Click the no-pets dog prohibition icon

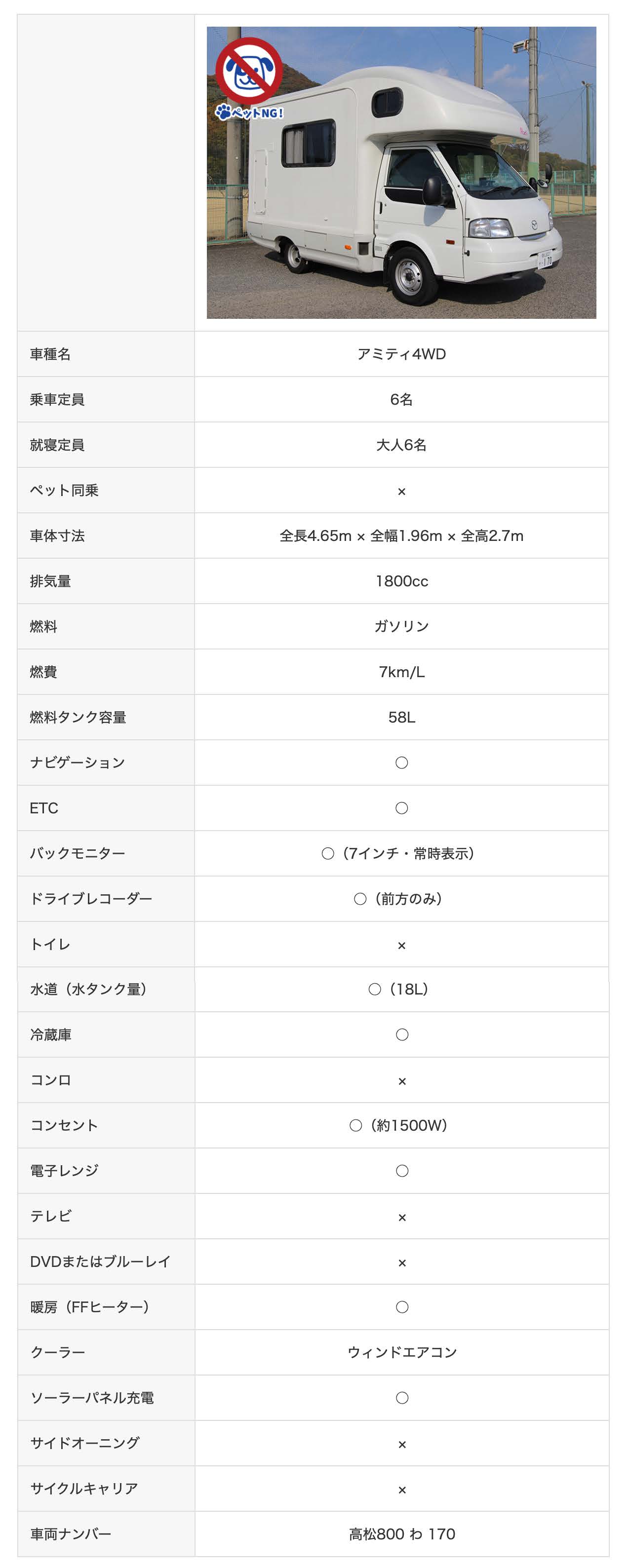click(x=248, y=70)
